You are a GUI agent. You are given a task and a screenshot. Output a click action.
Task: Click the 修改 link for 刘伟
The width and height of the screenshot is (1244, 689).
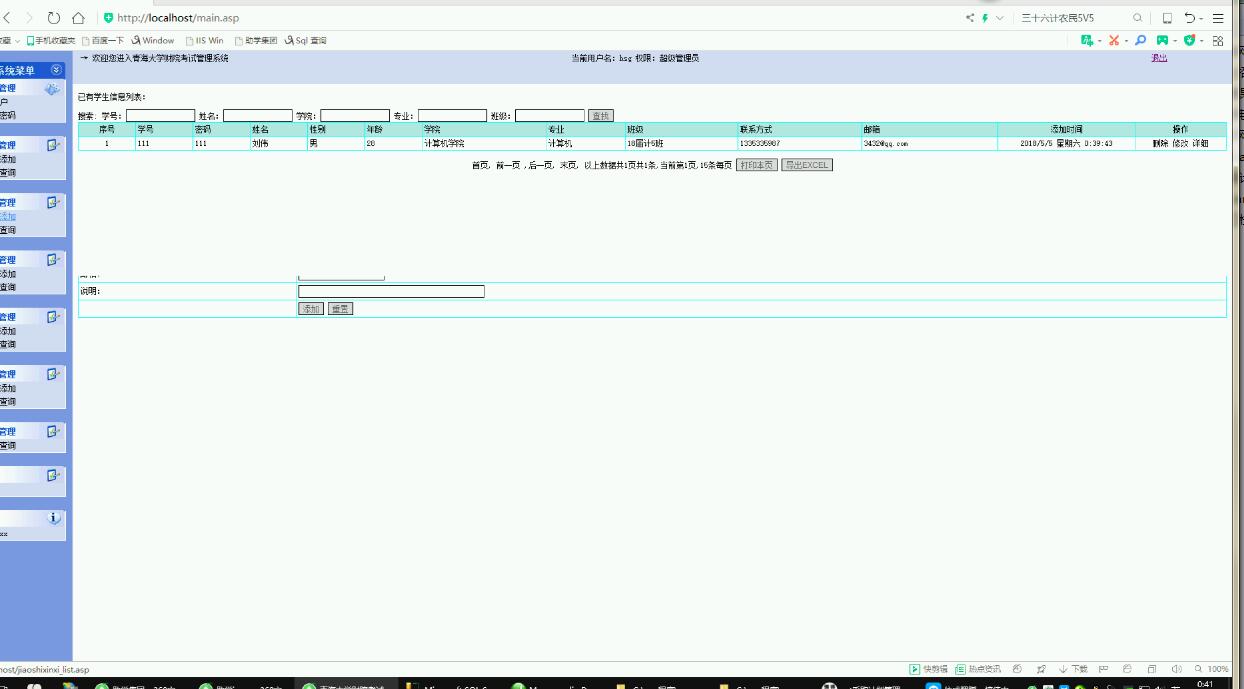tap(1180, 144)
